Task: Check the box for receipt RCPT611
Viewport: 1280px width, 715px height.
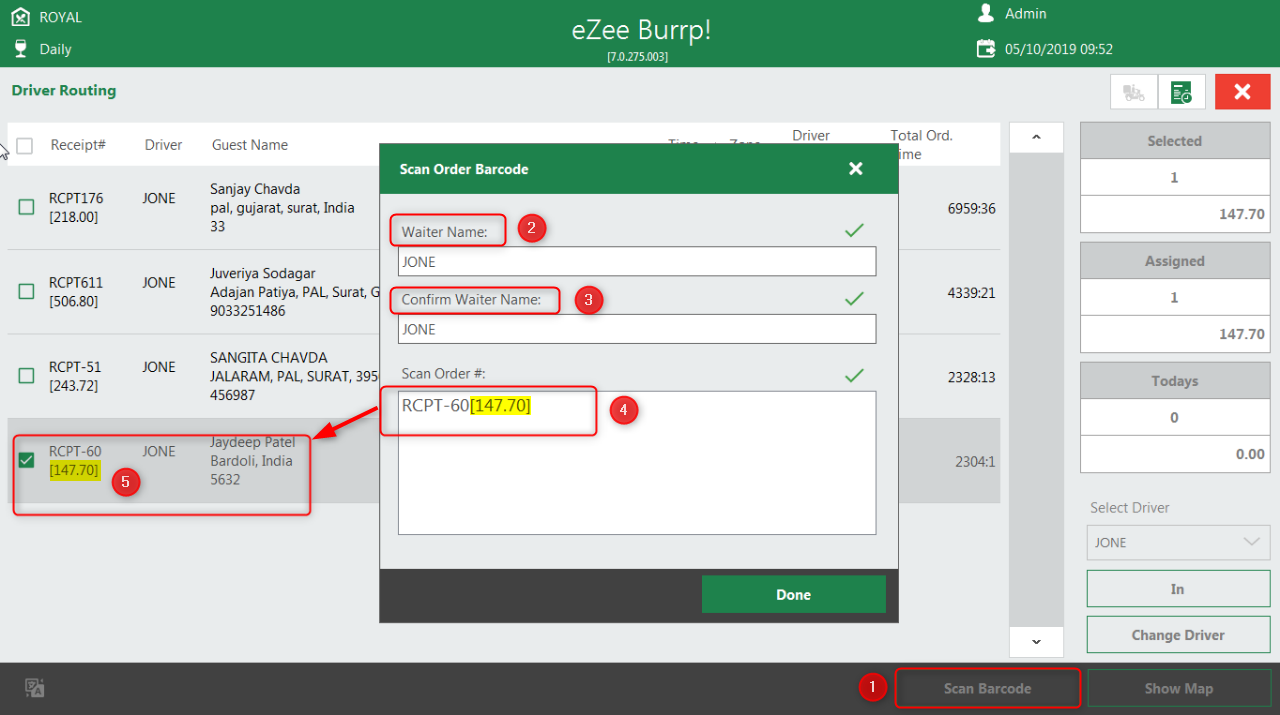Action: tap(27, 292)
